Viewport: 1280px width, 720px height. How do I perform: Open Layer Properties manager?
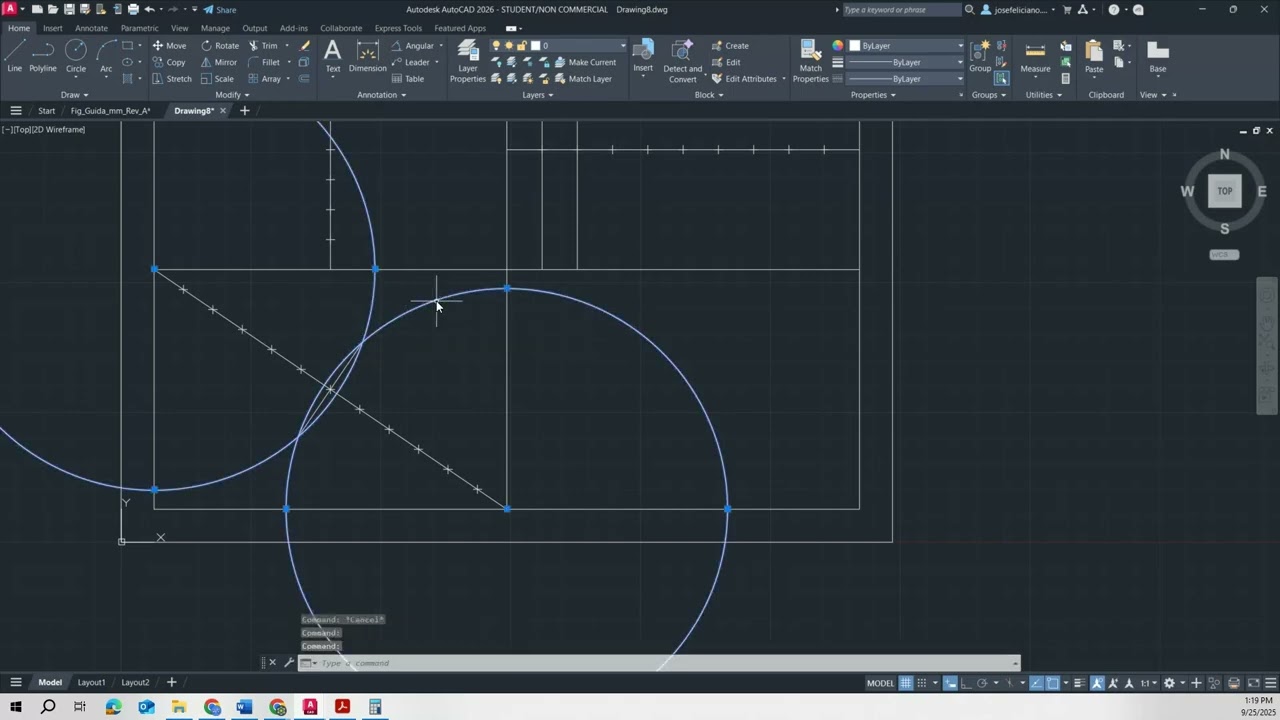pos(467,60)
